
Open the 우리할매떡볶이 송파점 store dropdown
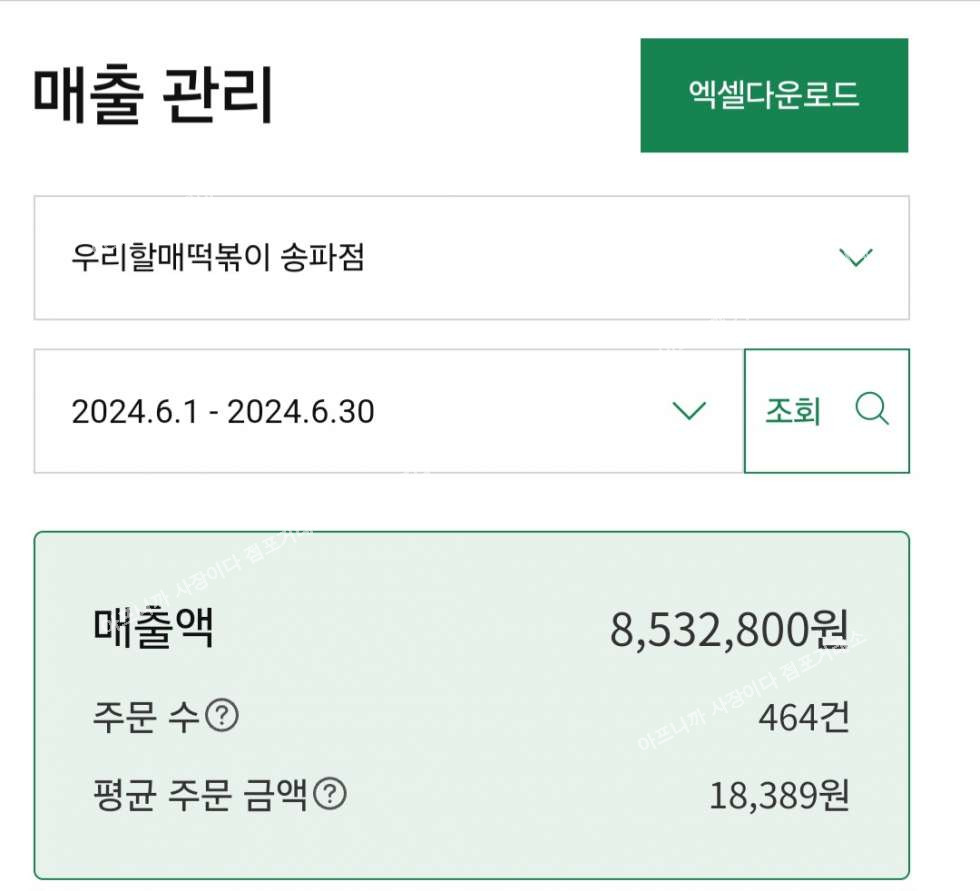(471, 258)
